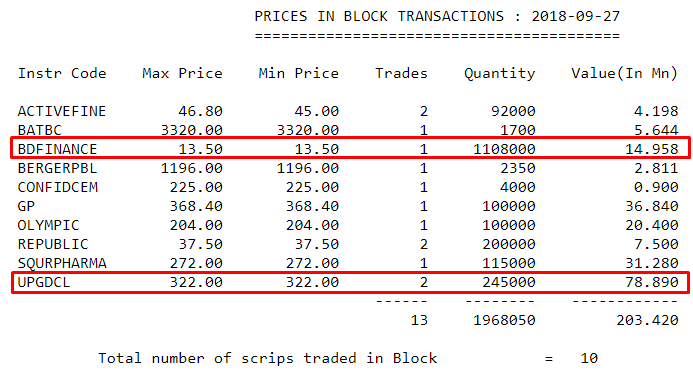Click the BDFINANCE quantity 1108000
693x371 pixels.
pos(504,149)
